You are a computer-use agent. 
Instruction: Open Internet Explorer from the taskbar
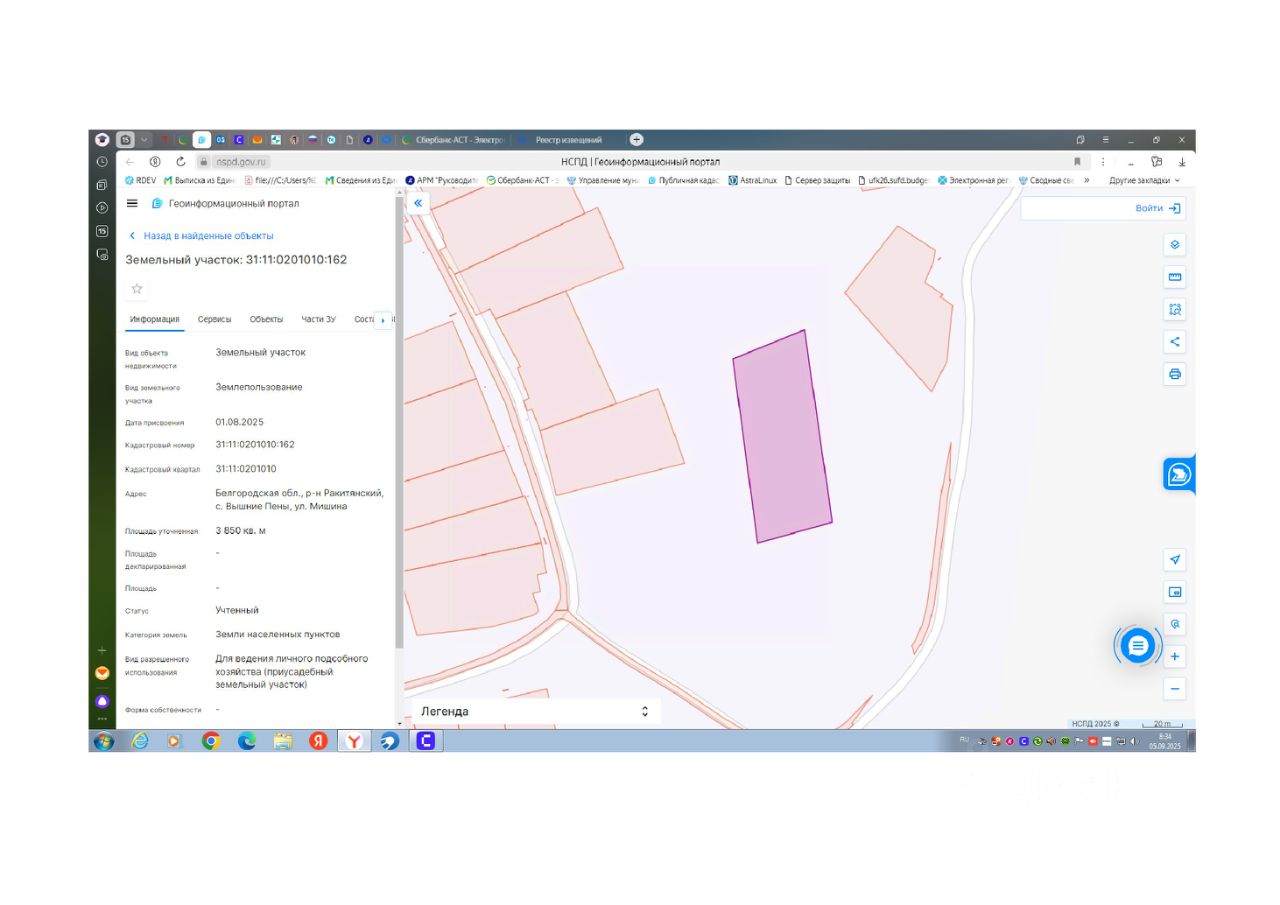pyautogui.click(x=139, y=741)
